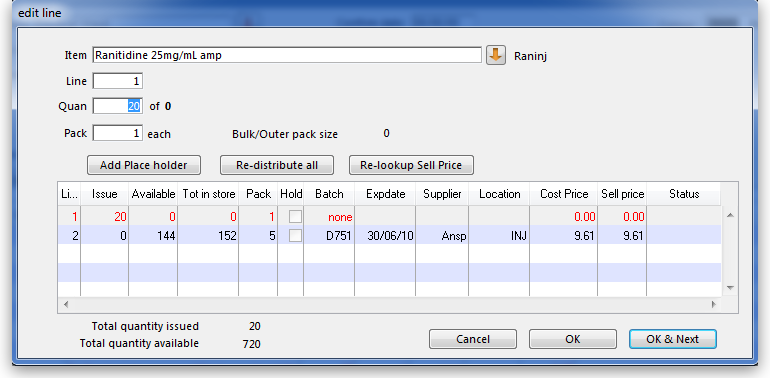
Task: Click the Status column header
Action: click(x=684, y=194)
